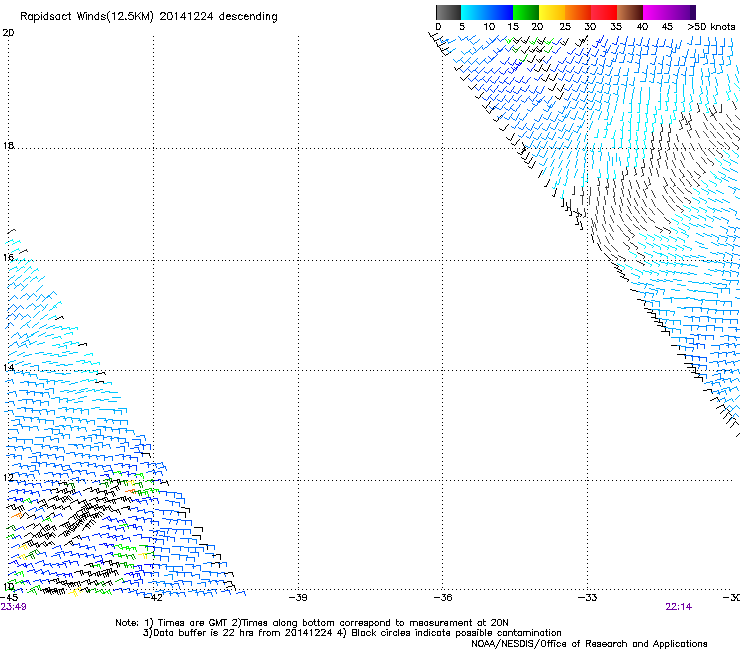Click the magenta 40-45 knots legend segment
Viewport: 740px width, 650px height.
pos(656,12)
